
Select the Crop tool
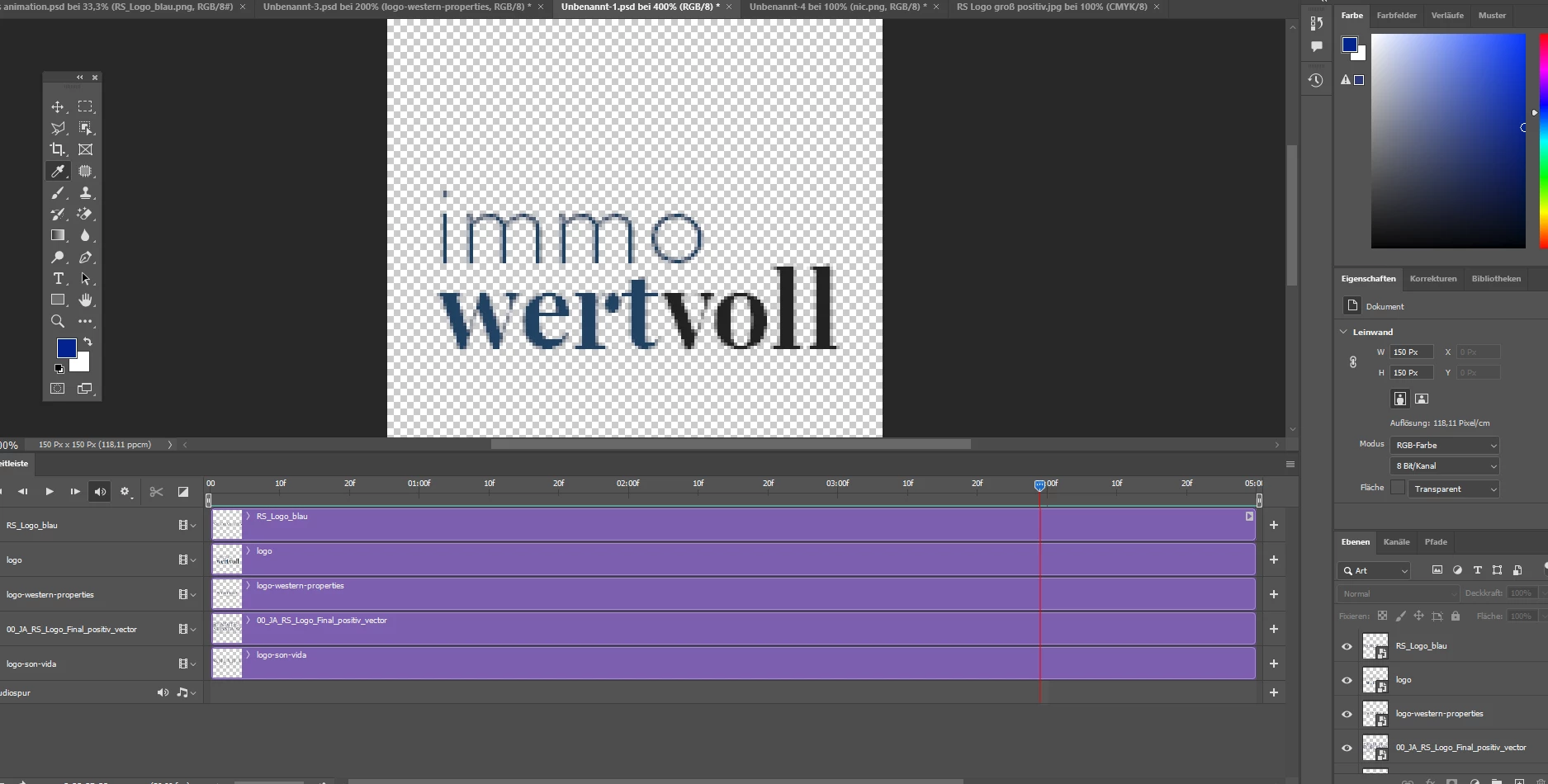(x=58, y=149)
